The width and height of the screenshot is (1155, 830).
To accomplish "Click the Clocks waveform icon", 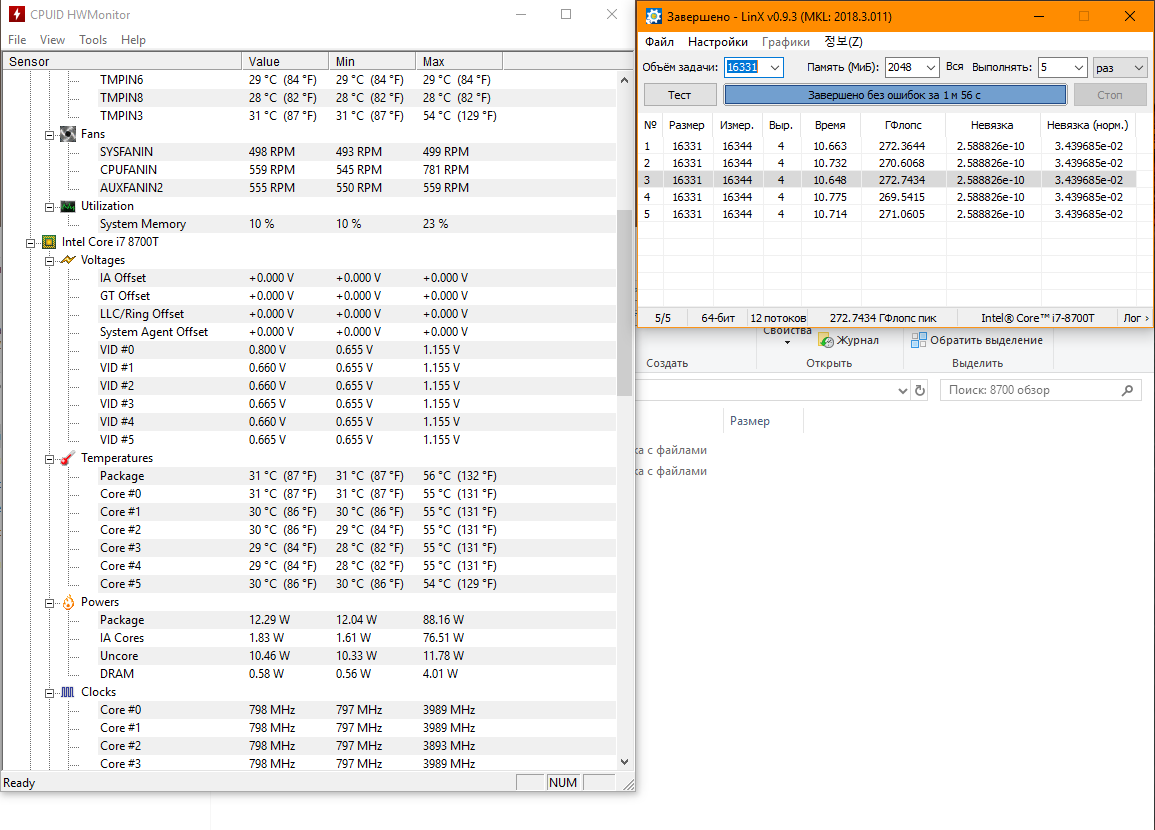I will (x=67, y=692).
